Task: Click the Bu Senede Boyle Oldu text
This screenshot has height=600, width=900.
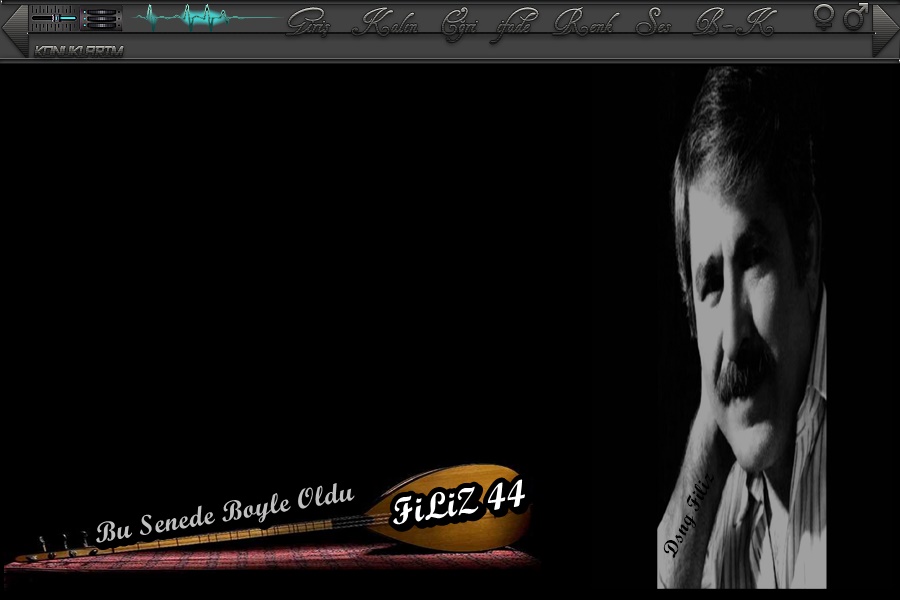Action: coord(226,513)
